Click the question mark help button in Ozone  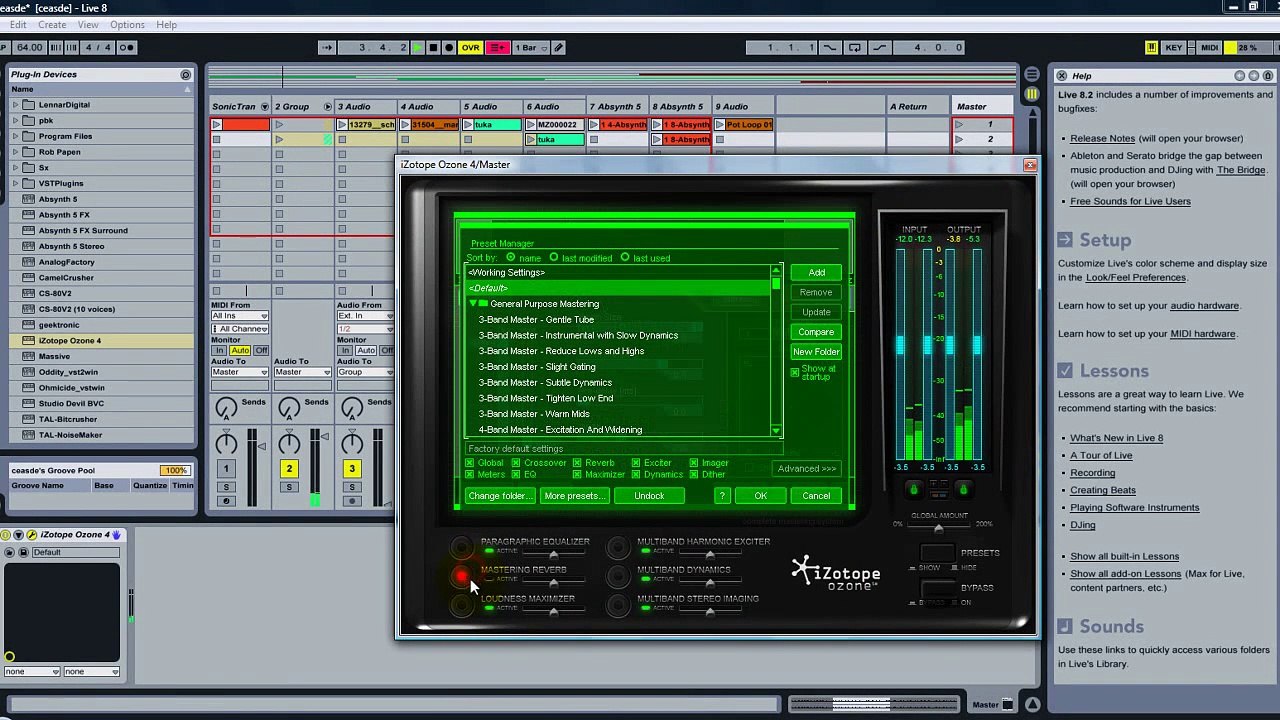722,496
